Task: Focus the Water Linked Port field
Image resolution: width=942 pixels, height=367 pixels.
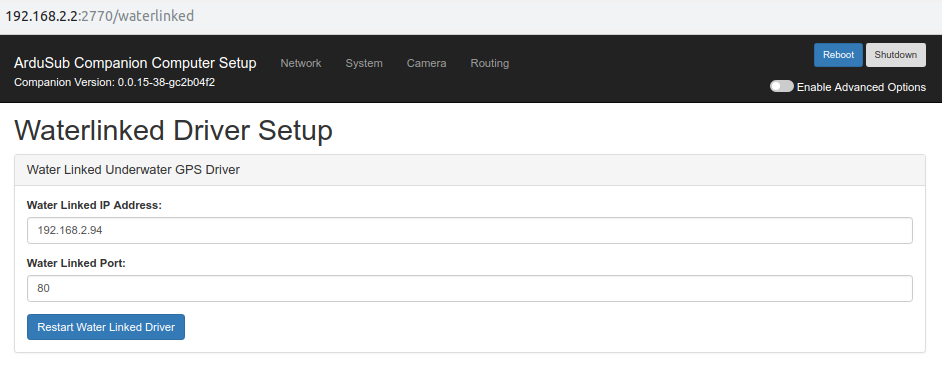Action: [470, 288]
